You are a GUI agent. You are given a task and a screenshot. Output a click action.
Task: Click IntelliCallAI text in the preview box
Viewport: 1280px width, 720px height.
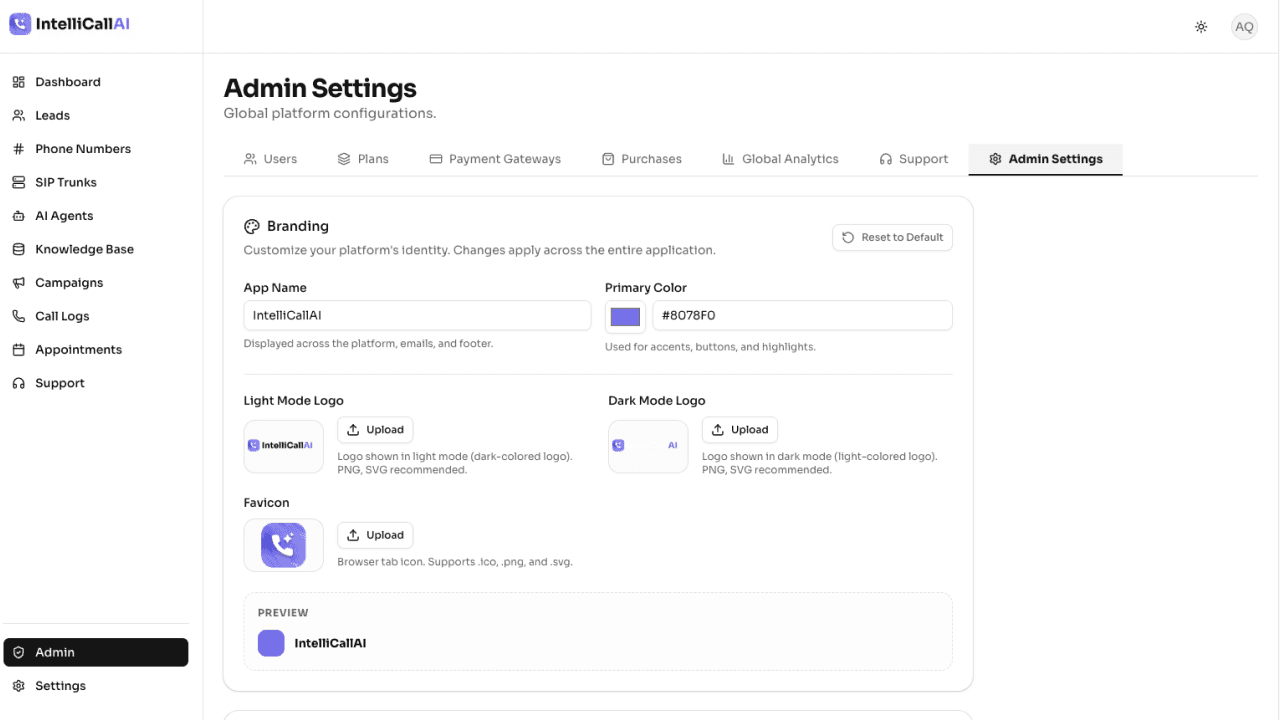[330, 643]
